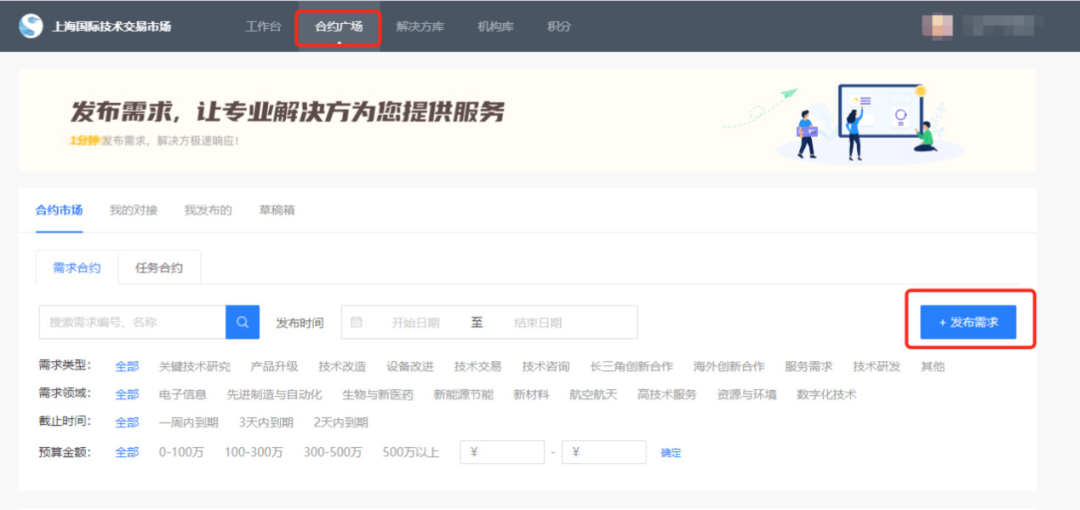Click the blue search magnifier icon
Screen dimensions: 1080x510
pyautogui.click(x=242, y=322)
